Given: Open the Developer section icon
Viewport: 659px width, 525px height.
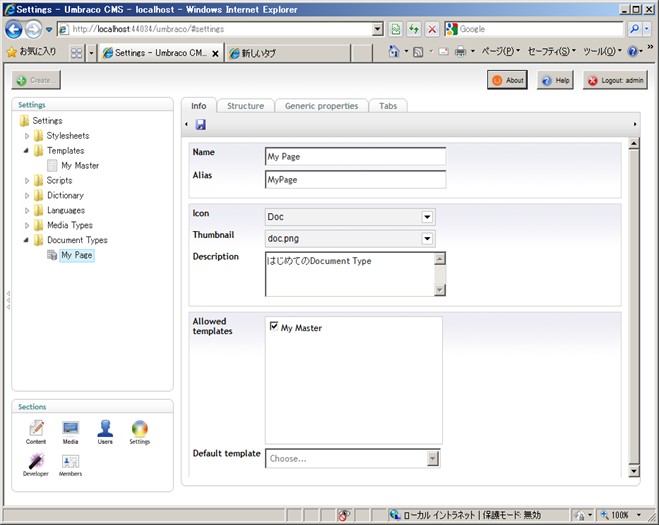Looking at the screenshot, I should click(x=36, y=464).
